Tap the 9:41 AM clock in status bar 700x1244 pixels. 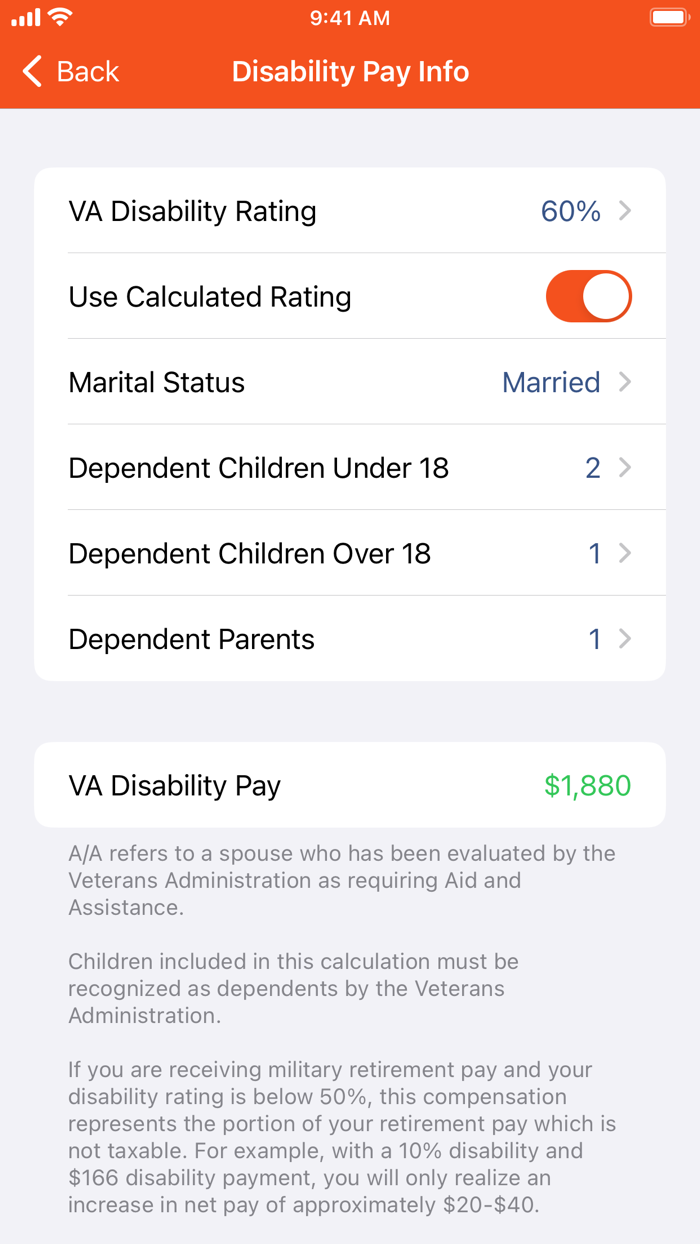pyautogui.click(x=350, y=17)
